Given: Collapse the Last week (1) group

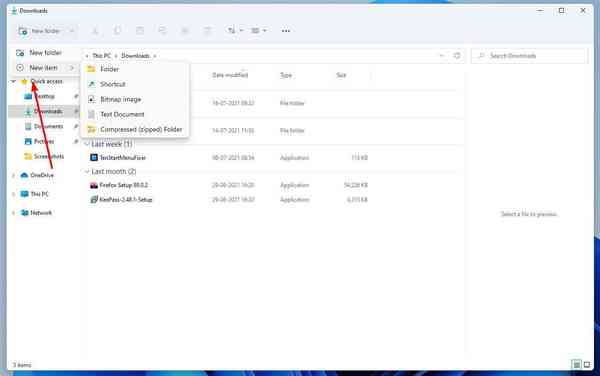Looking at the screenshot, I should coord(87,144).
